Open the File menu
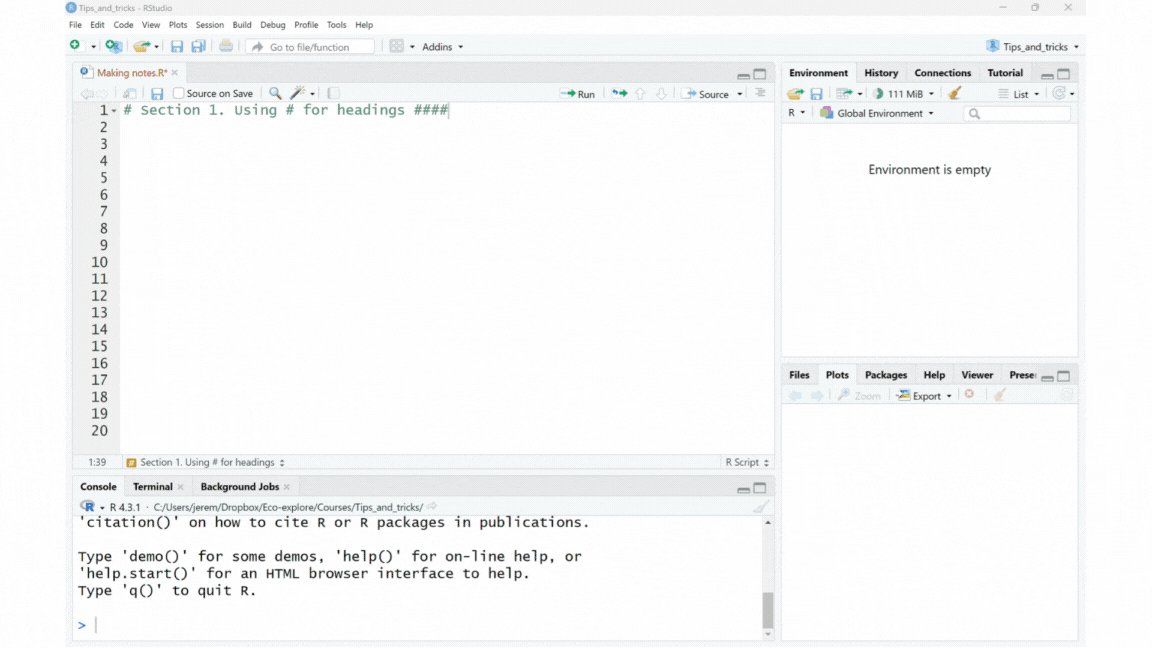 click(x=75, y=25)
